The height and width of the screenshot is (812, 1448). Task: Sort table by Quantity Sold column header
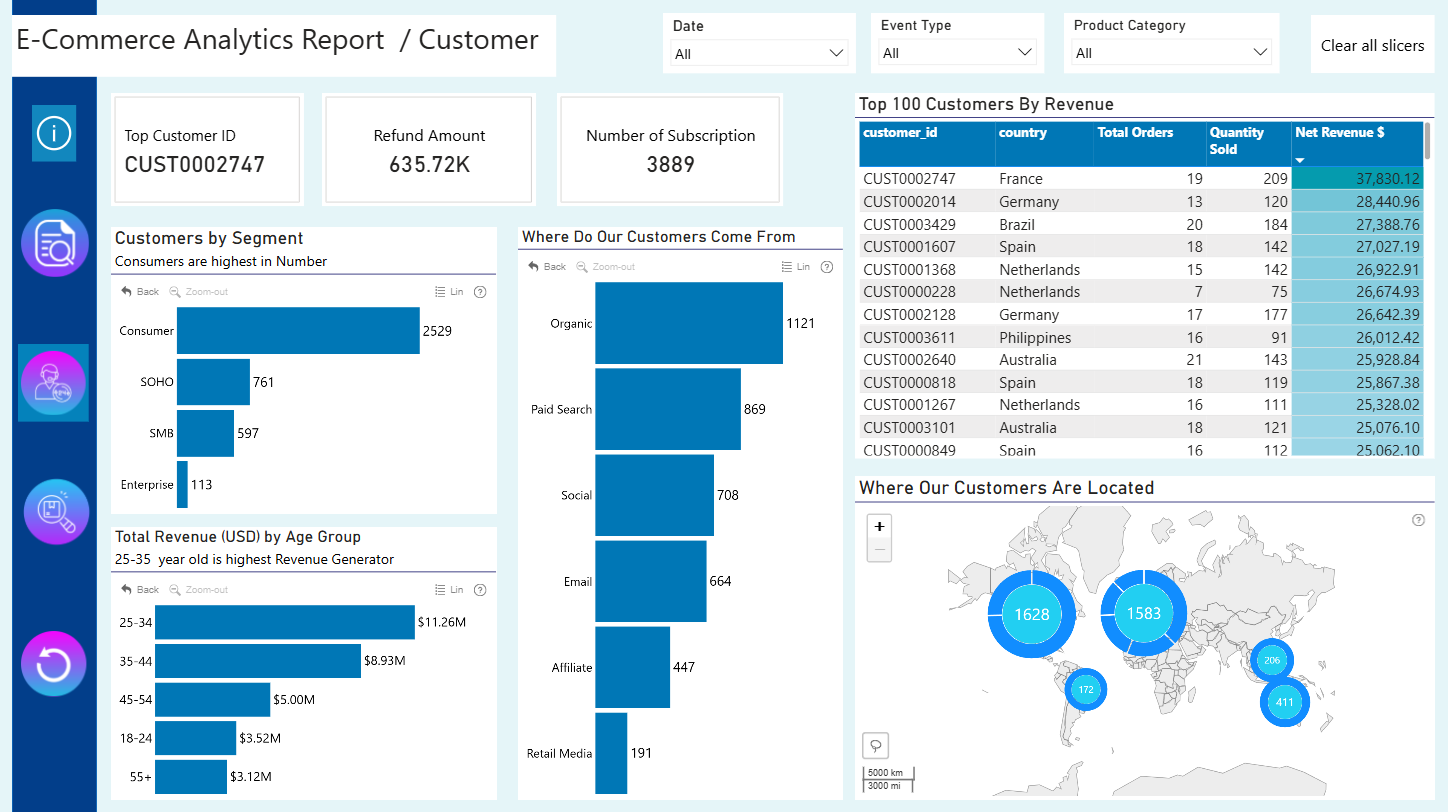tap(1248, 144)
